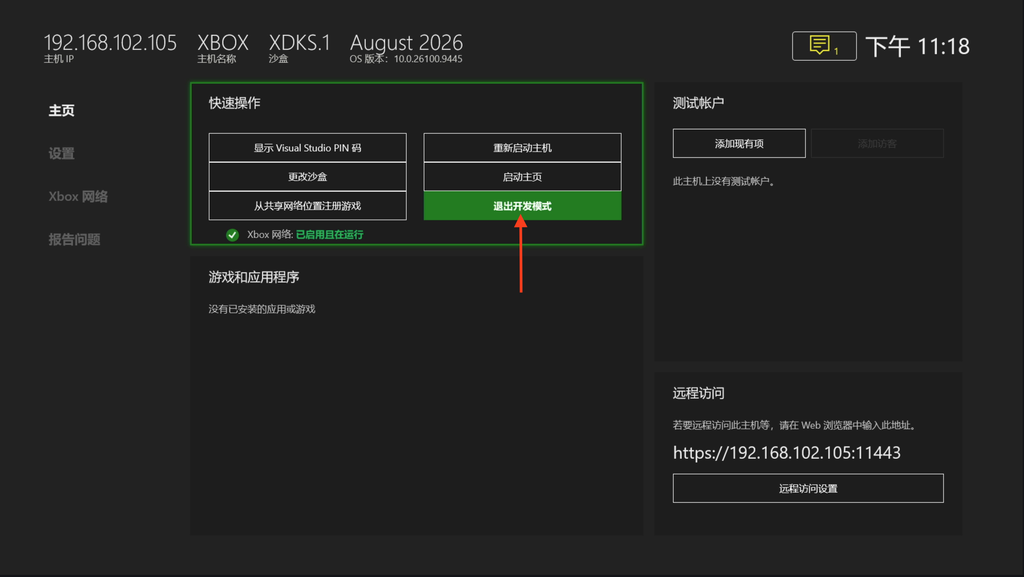Click the 启动主页 button
The height and width of the screenshot is (577, 1024).
click(522, 177)
